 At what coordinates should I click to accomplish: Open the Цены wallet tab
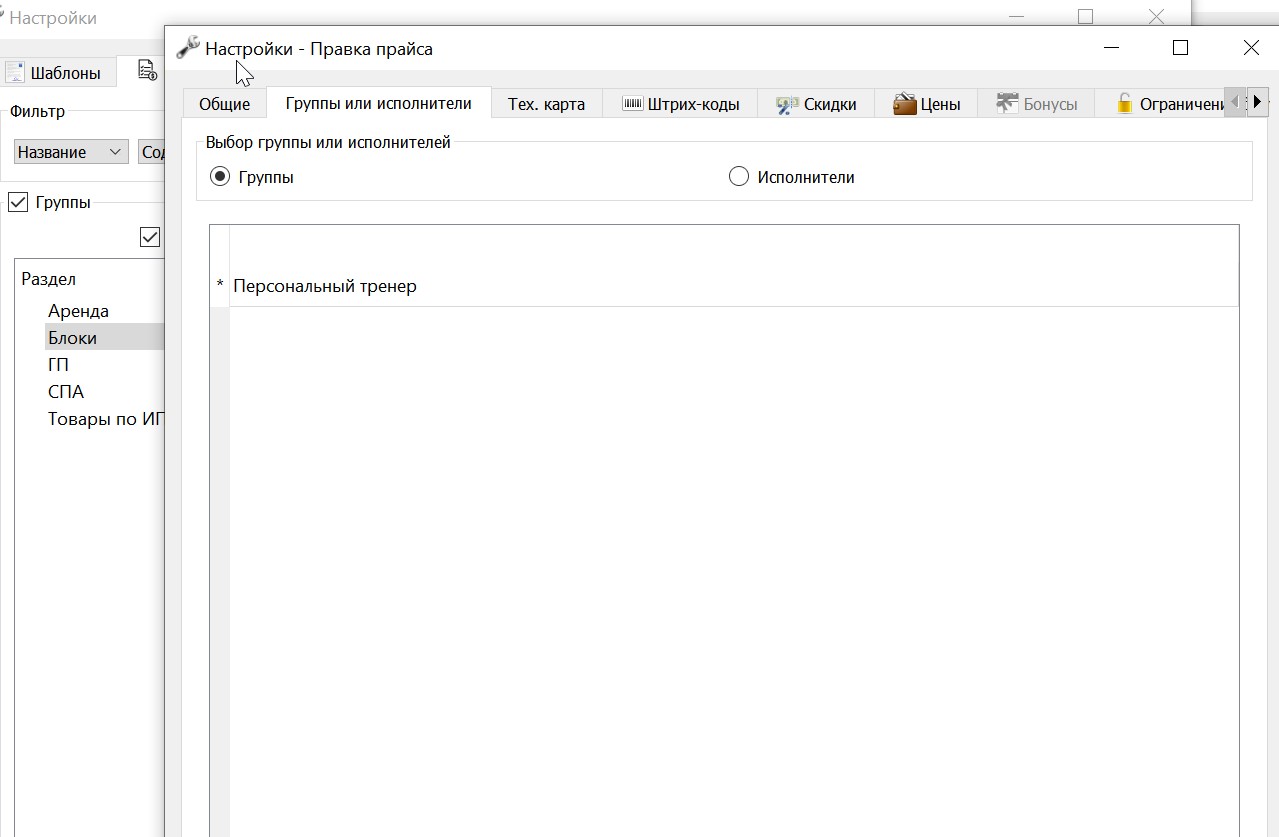click(926, 104)
